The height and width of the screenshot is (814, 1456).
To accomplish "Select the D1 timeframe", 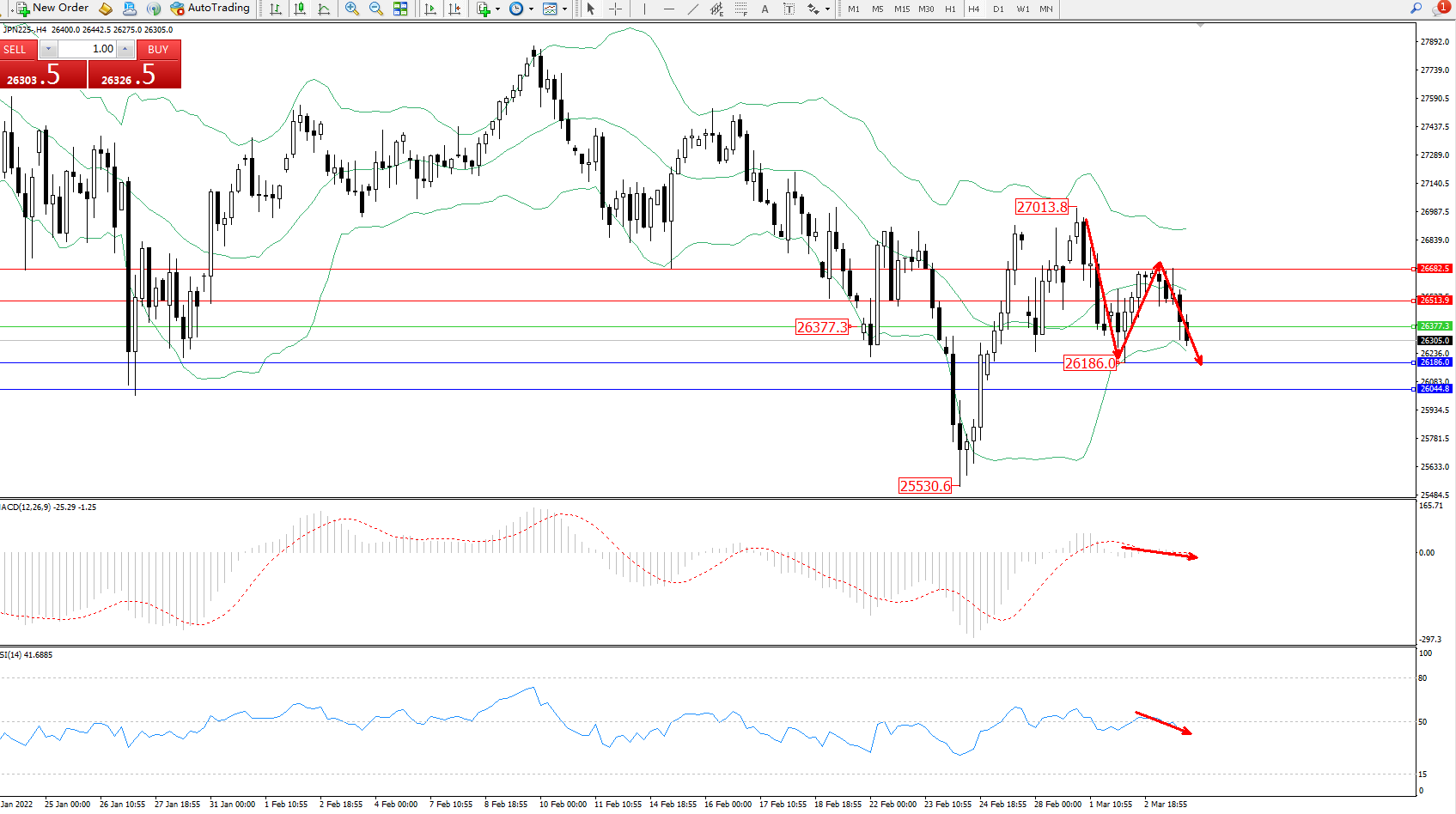I will pyautogui.click(x=998, y=9).
